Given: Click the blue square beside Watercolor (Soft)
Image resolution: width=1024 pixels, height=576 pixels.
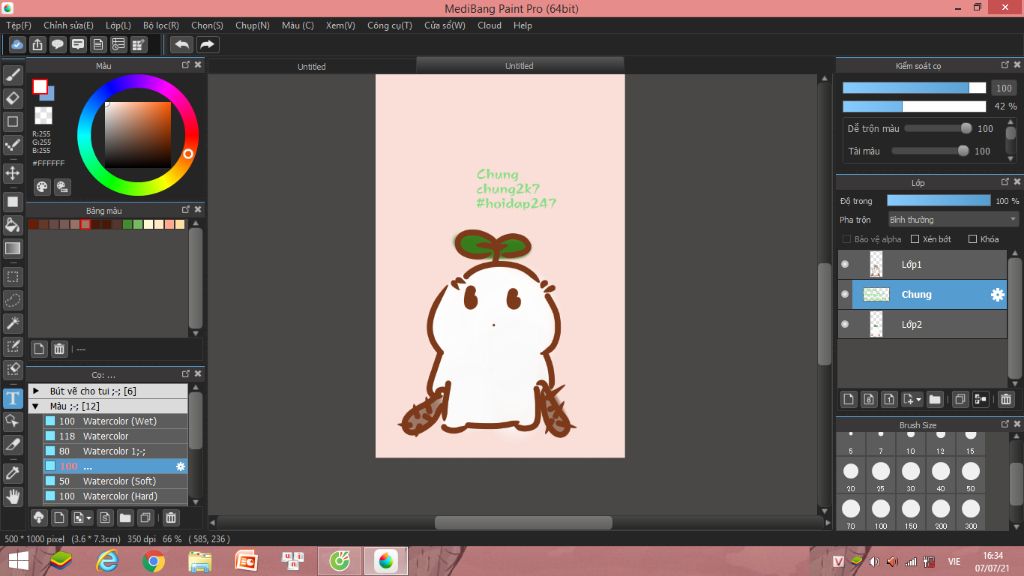Looking at the screenshot, I should click(50, 481).
